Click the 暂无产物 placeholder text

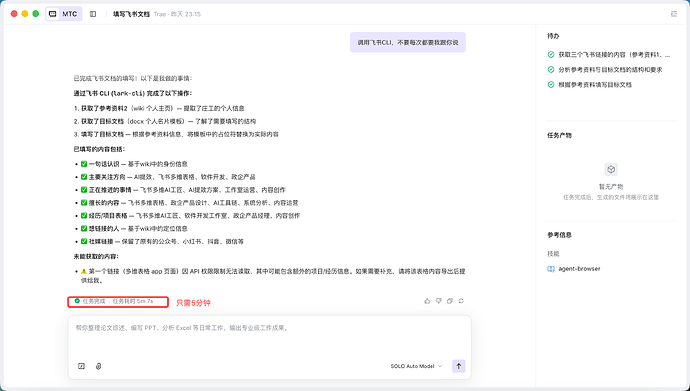click(x=611, y=186)
